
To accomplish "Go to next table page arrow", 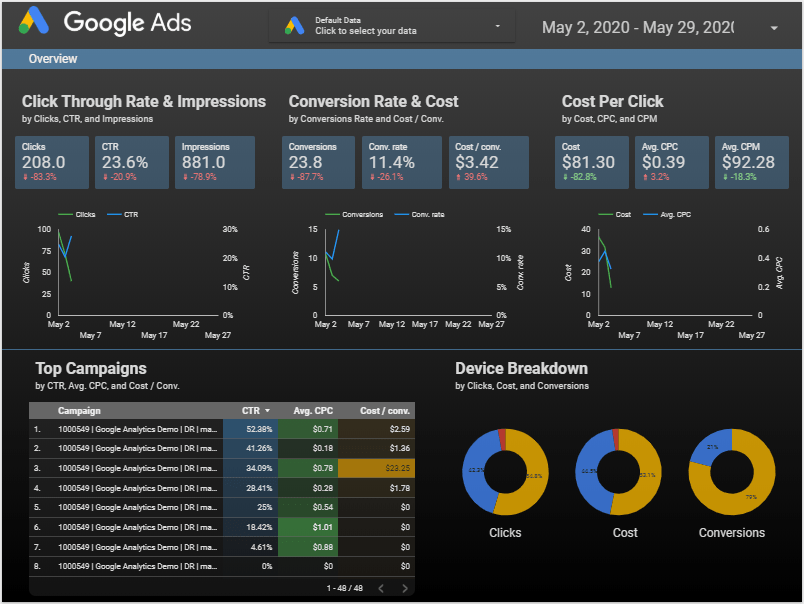I will [405, 588].
